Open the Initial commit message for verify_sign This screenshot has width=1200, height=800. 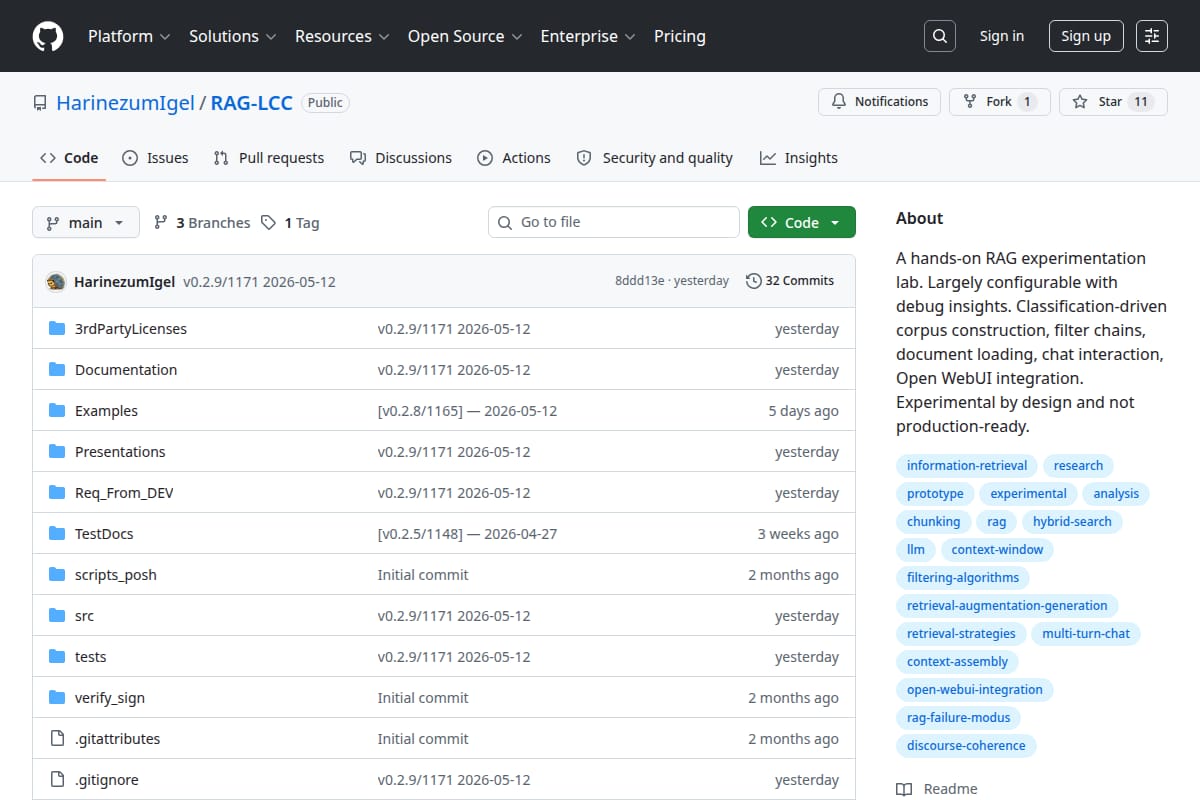pyautogui.click(x=423, y=698)
